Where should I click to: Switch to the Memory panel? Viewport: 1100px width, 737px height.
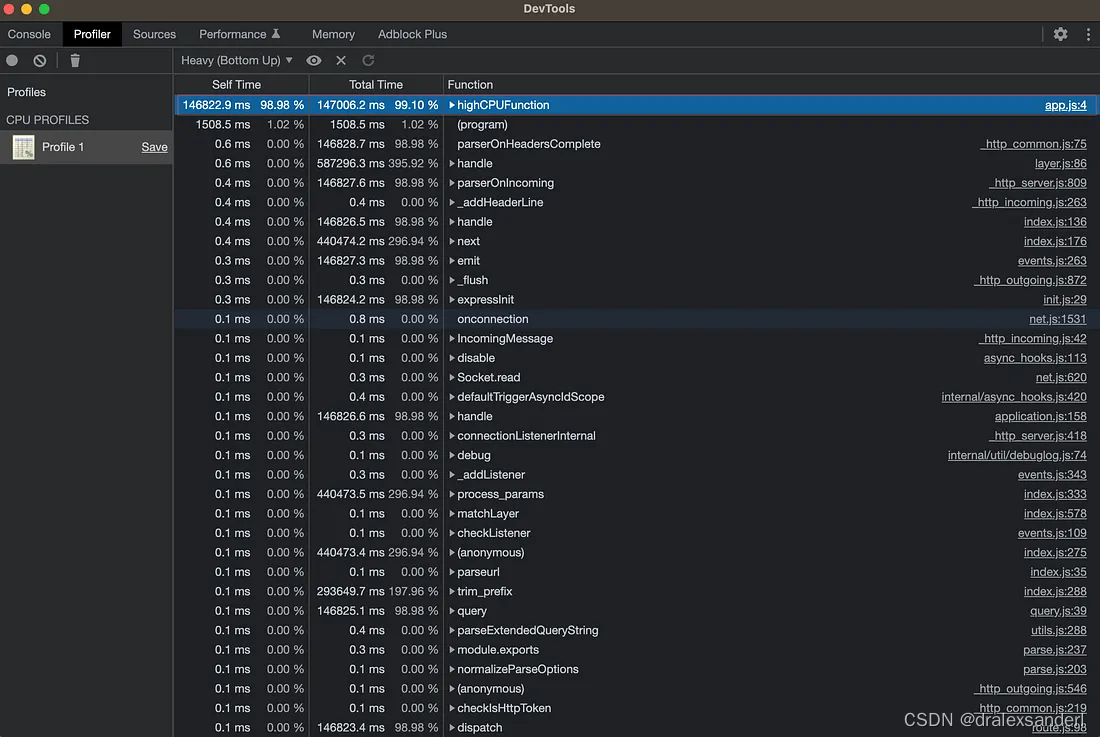coord(333,33)
